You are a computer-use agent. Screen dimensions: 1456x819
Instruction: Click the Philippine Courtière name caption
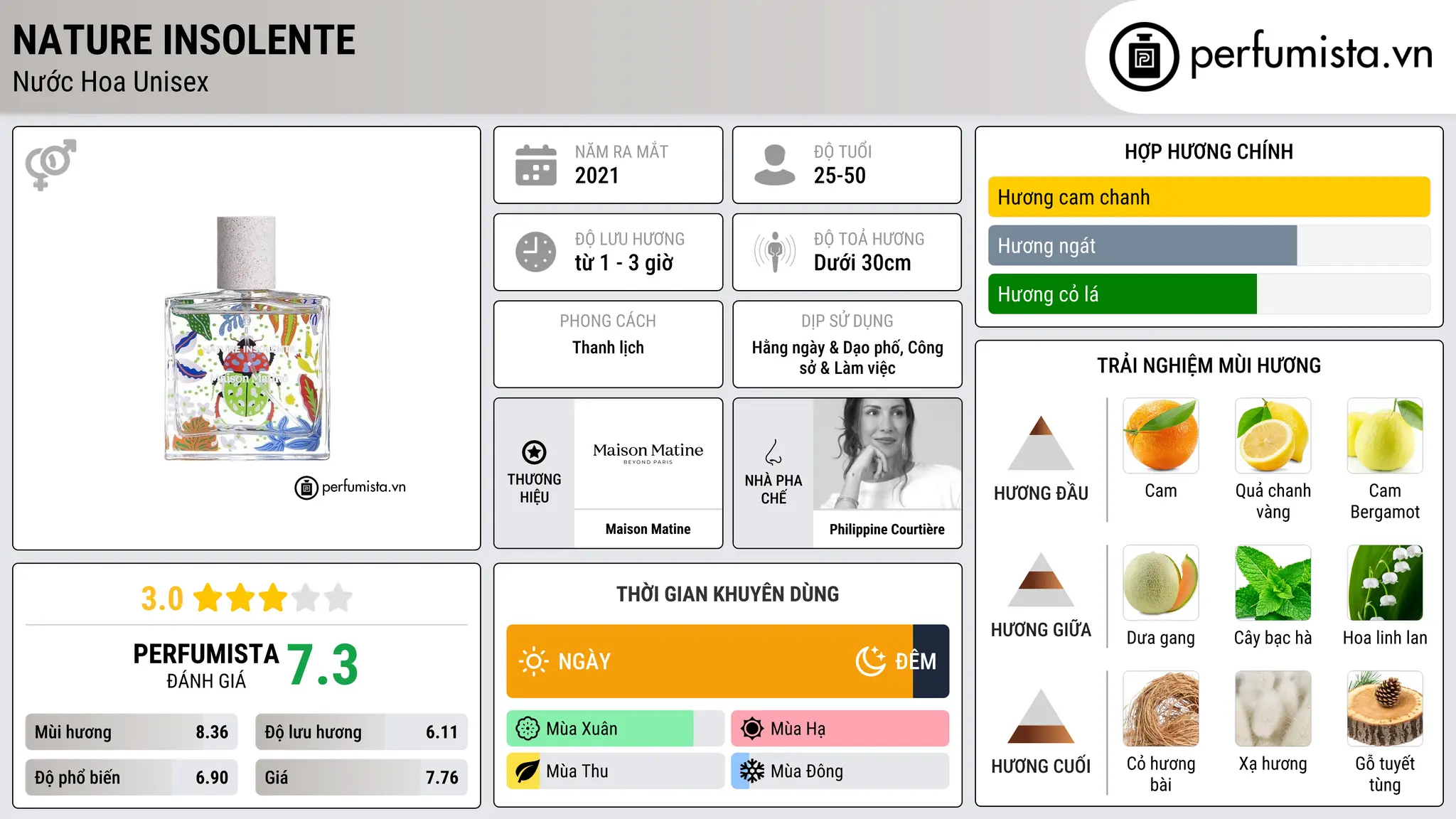(x=887, y=530)
